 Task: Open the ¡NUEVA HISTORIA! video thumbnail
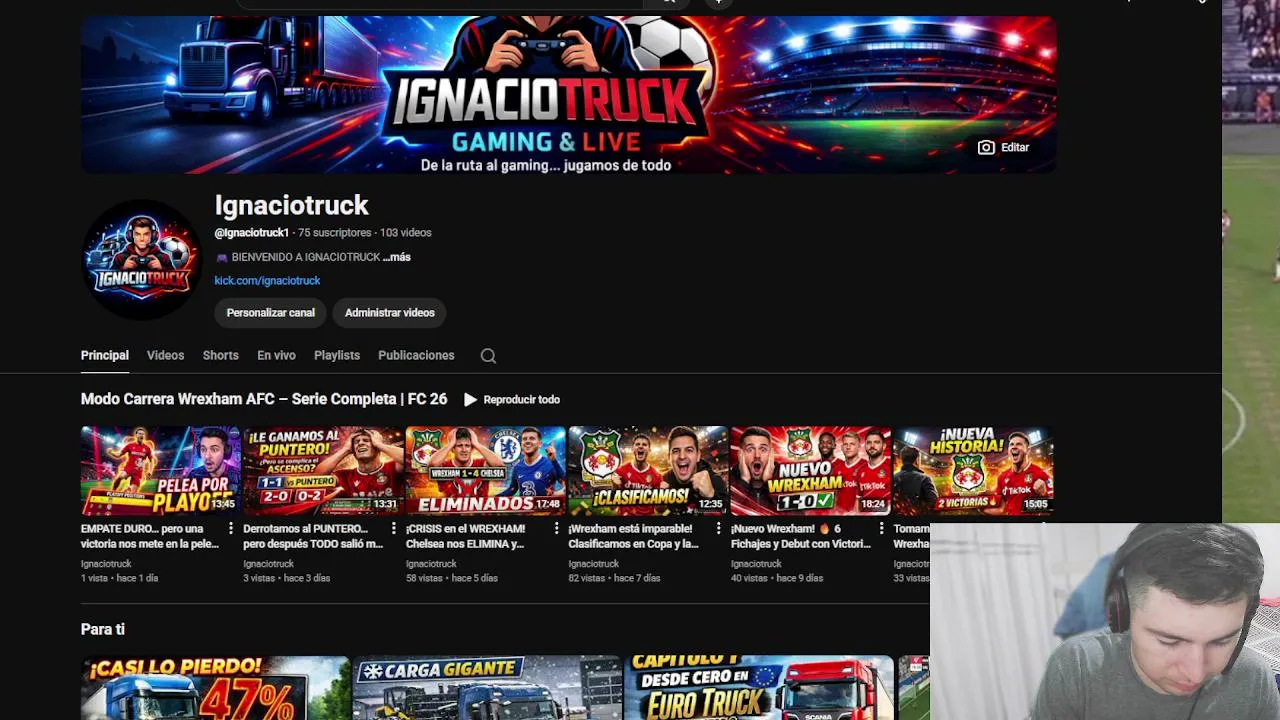pos(973,471)
